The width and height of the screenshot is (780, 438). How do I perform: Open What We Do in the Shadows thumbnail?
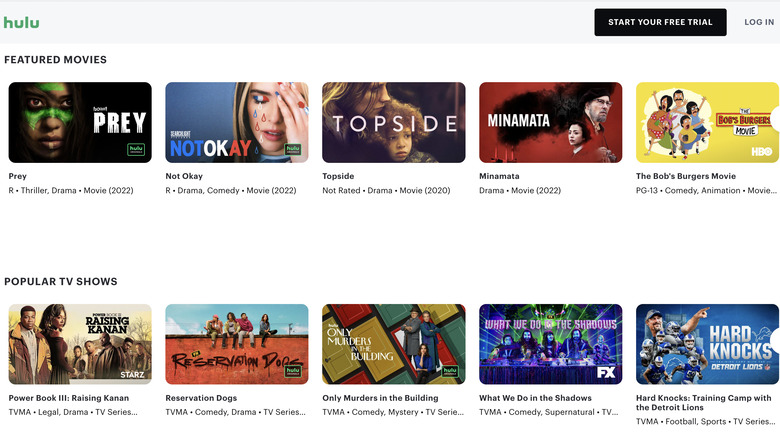[551, 344]
